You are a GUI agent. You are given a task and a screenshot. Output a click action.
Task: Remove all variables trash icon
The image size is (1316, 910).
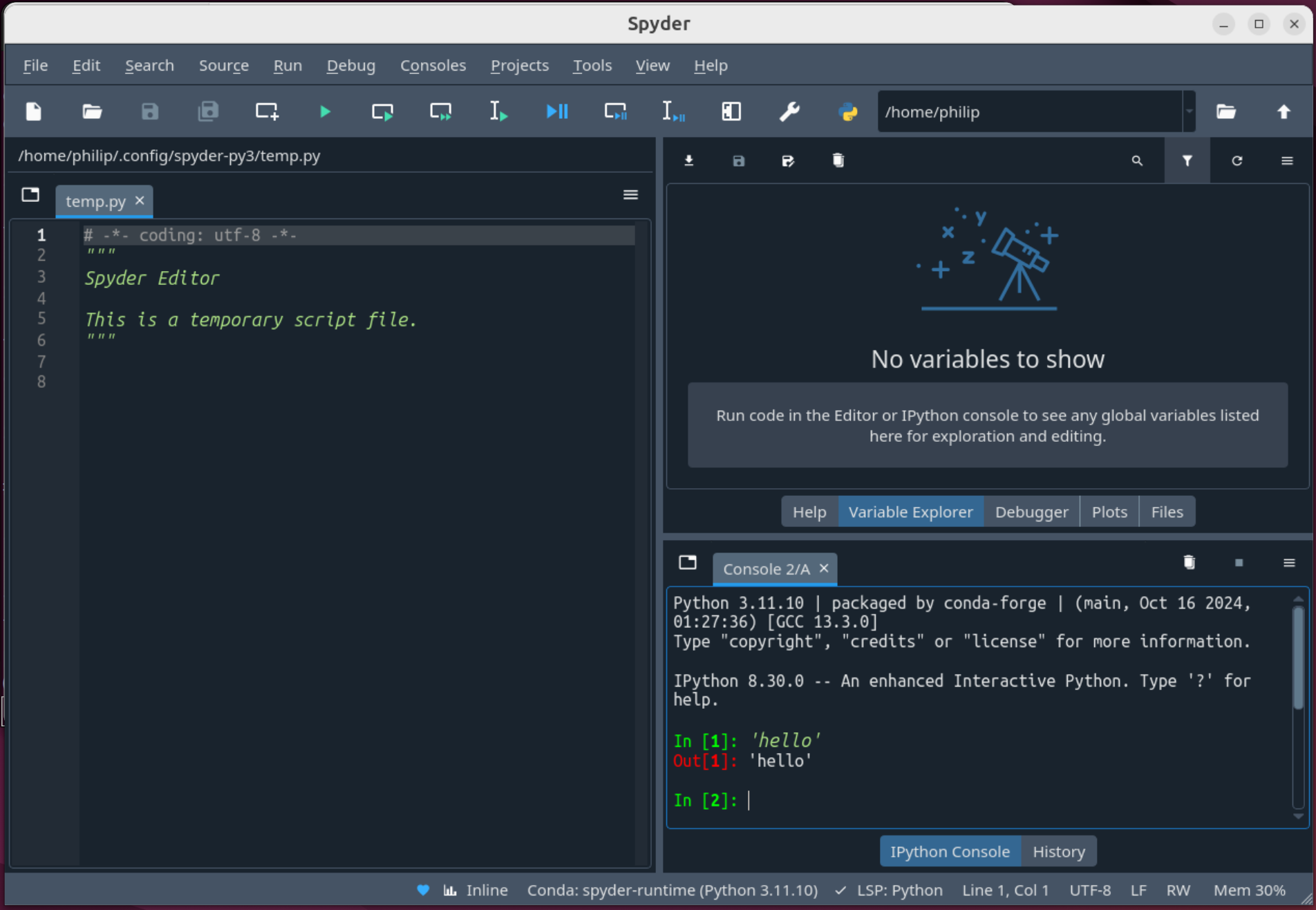click(x=838, y=160)
